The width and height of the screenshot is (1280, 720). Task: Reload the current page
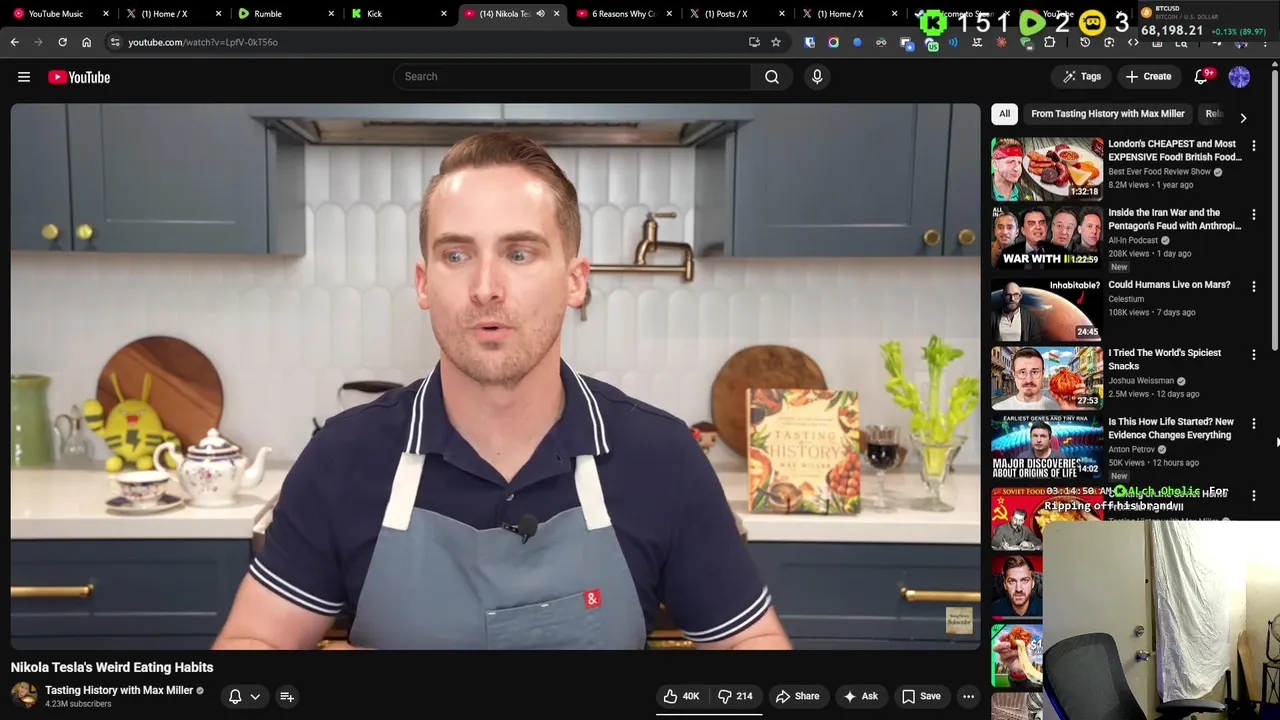coord(62,42)
